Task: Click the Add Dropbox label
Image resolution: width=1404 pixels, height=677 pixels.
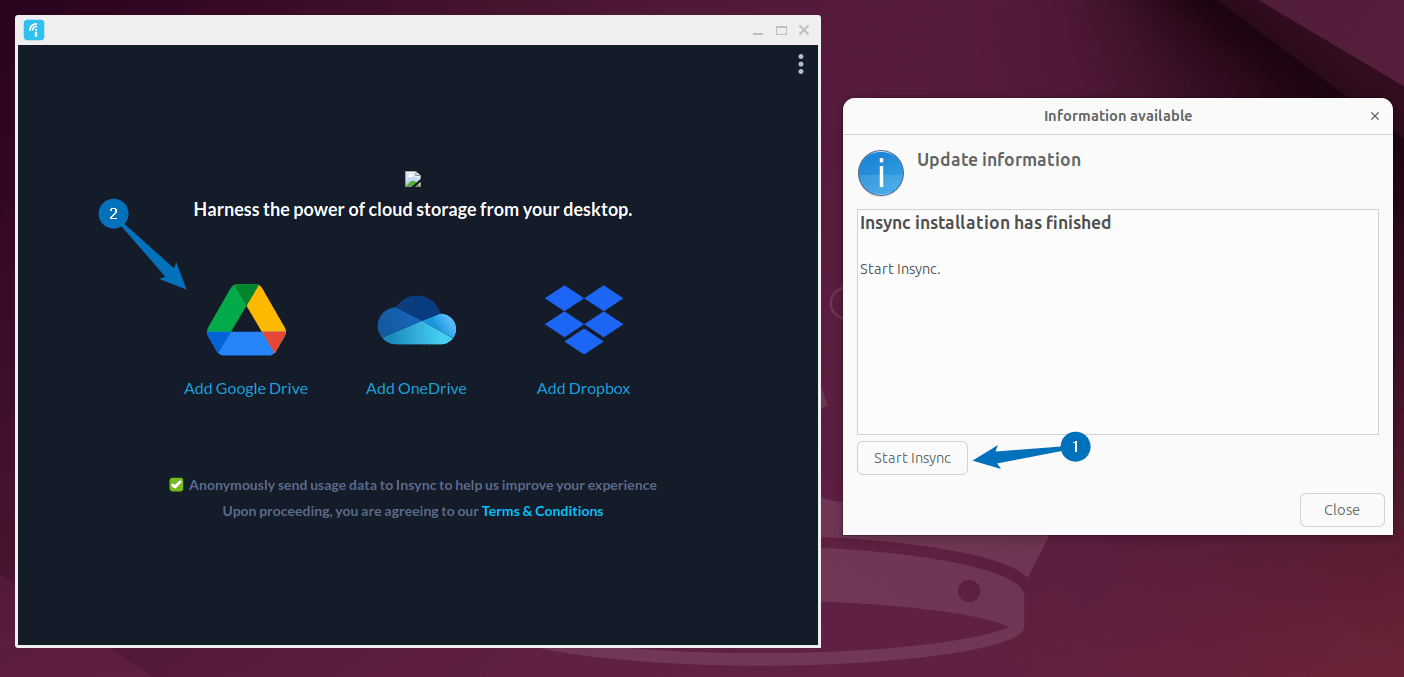Action: coord(583,388)
